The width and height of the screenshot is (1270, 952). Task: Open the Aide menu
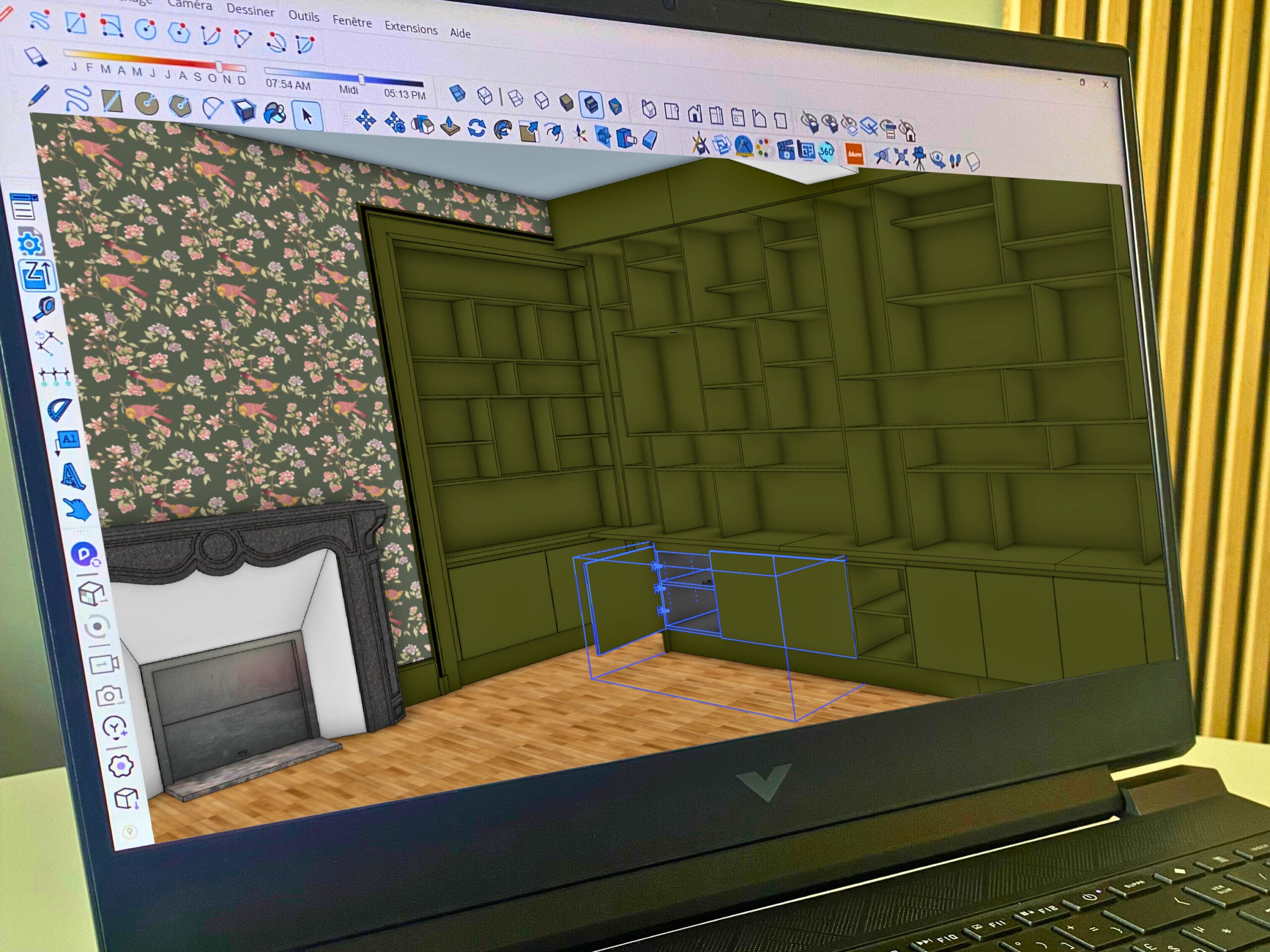[x=460, y=33]
